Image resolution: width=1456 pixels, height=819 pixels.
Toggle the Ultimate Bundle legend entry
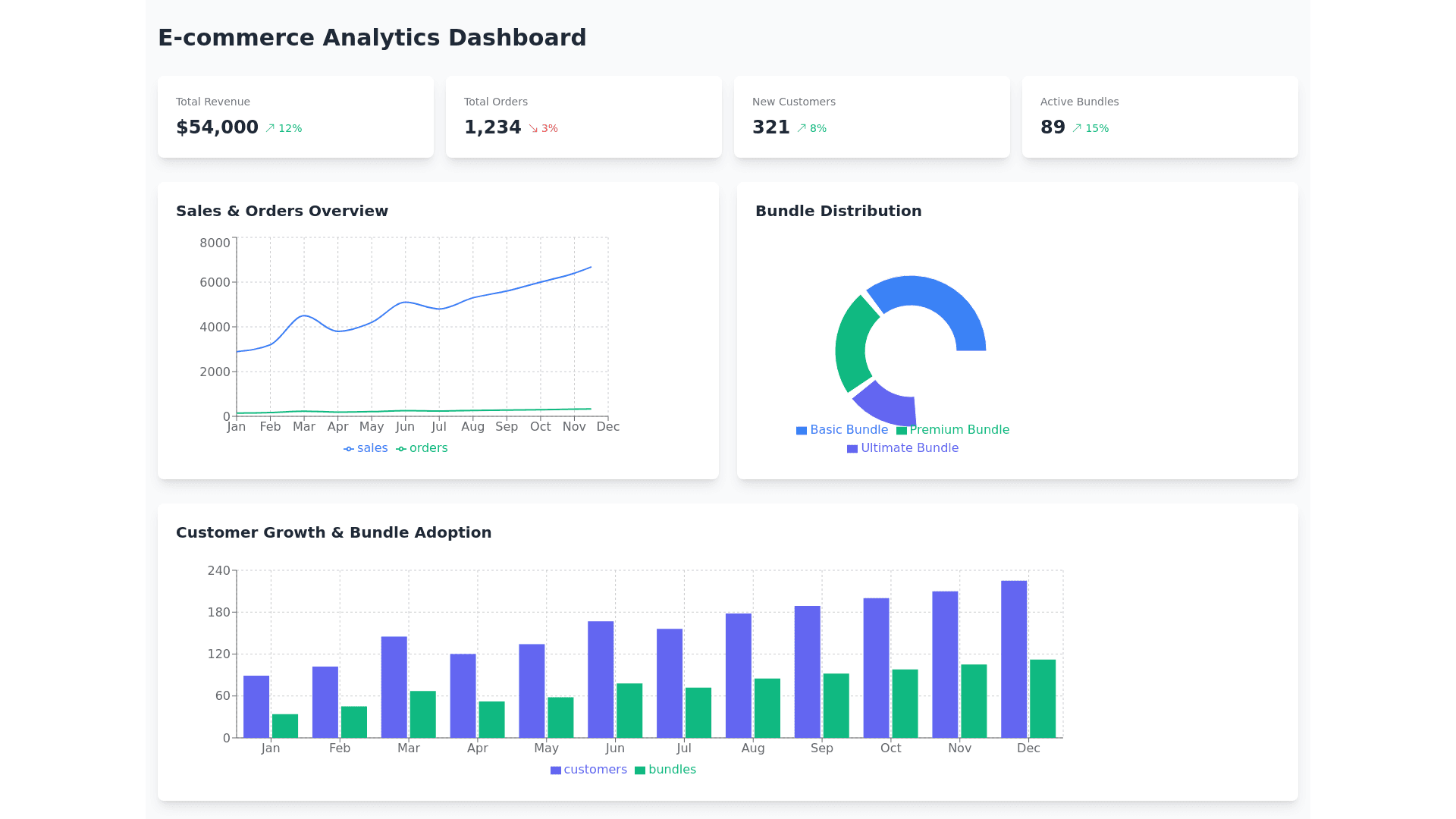pos(902,448)
